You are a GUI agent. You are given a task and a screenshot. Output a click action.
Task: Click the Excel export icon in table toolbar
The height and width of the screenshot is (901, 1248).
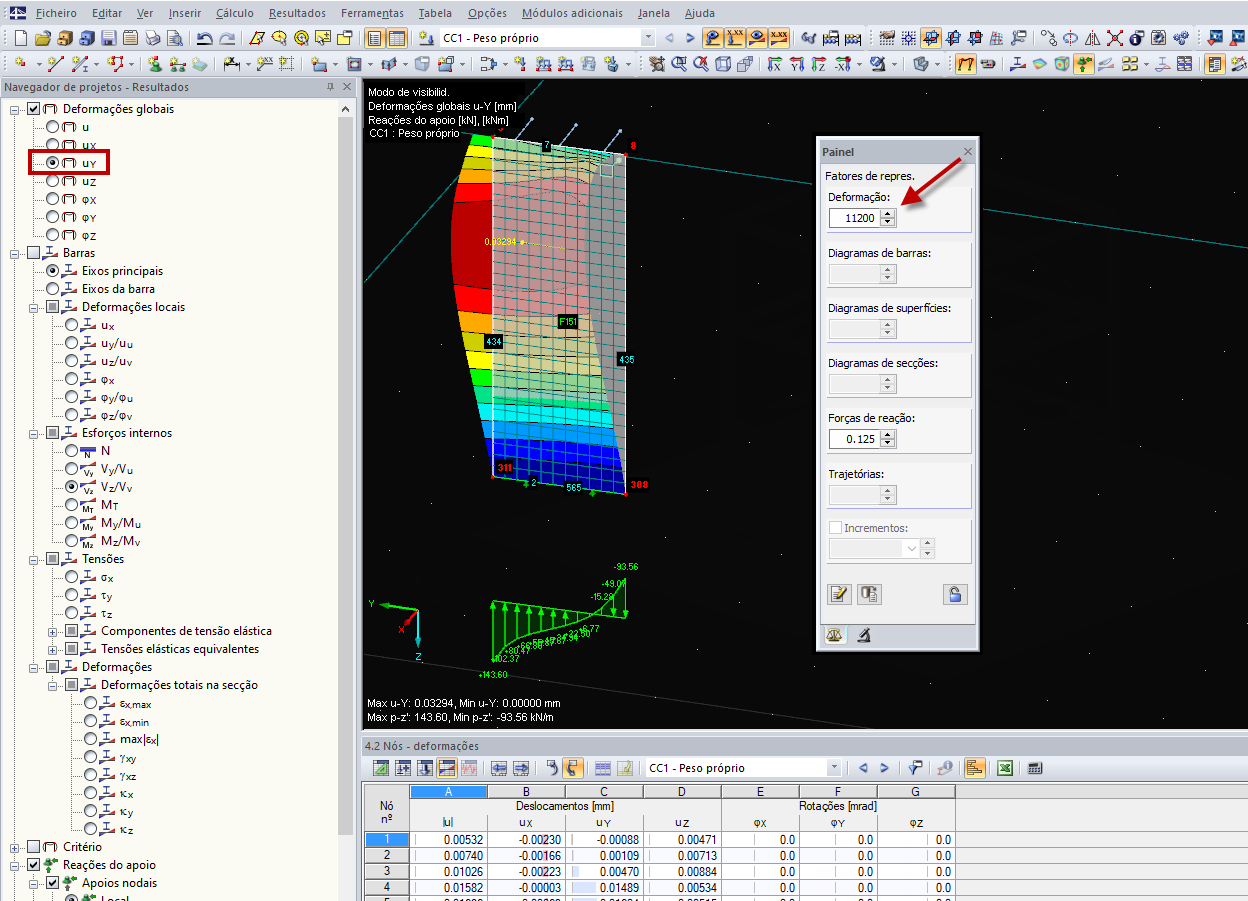1005,768
